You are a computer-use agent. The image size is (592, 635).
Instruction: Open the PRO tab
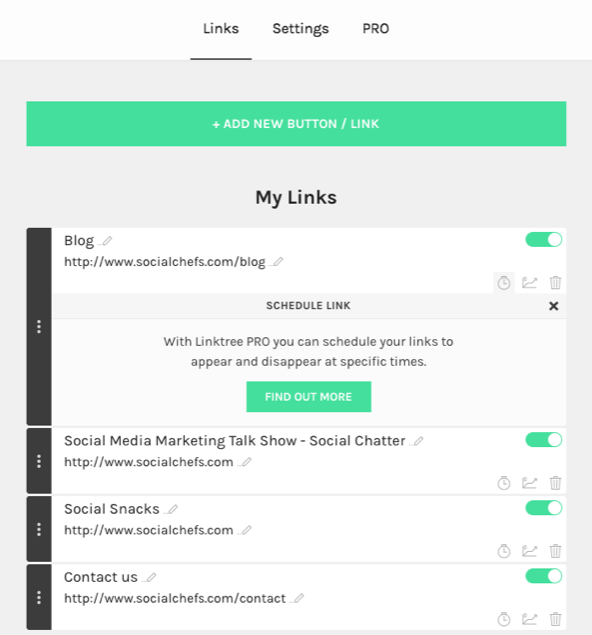click(x=376, y=29)
